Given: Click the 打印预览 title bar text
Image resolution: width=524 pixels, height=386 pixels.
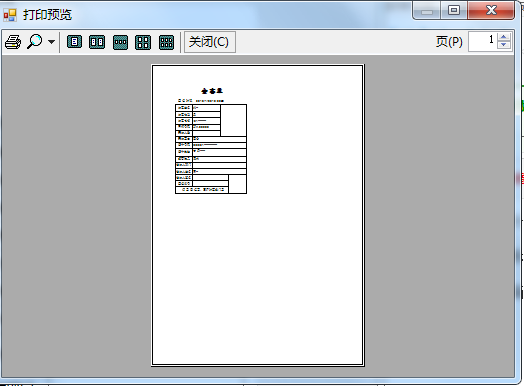Looking at the screenshot, I should tap(47, 15).
